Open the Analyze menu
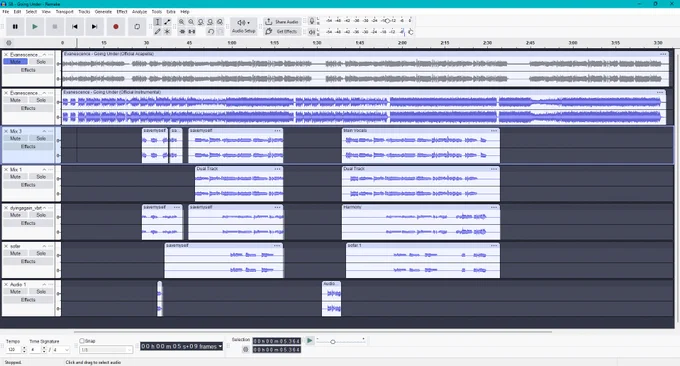Screen dimensions: 680x366 pos(139,12)
